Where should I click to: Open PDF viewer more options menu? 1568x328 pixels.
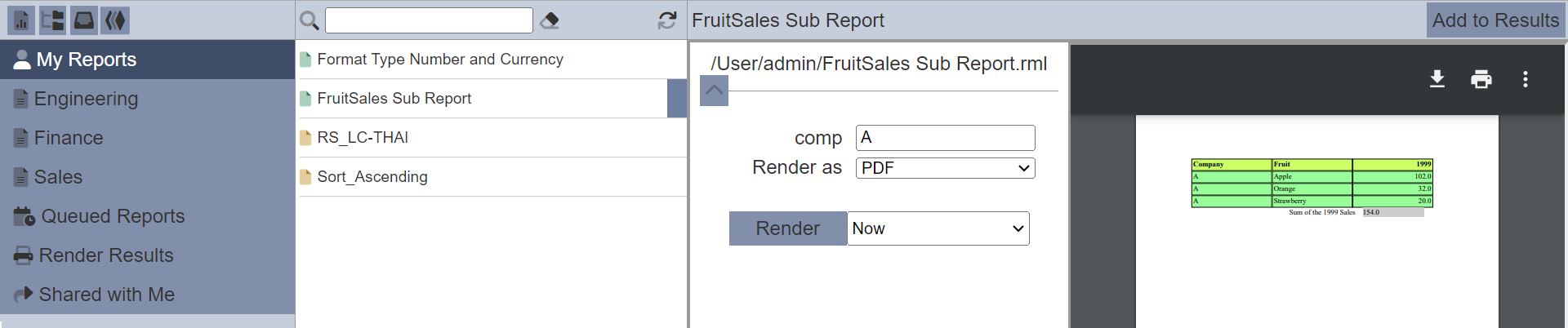(1526, 79)
